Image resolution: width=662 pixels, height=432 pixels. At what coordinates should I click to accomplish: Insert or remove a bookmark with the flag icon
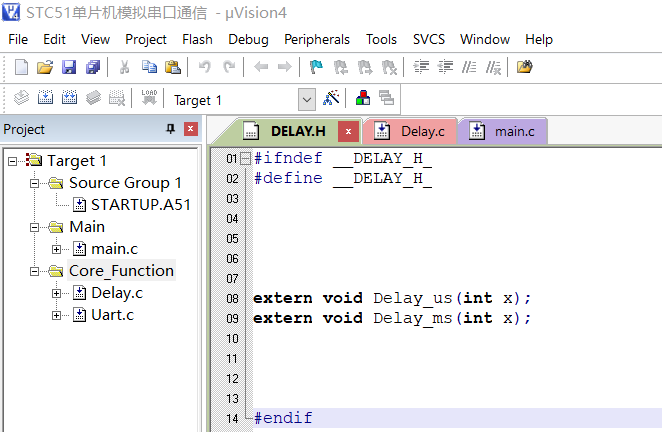[316, 67]
